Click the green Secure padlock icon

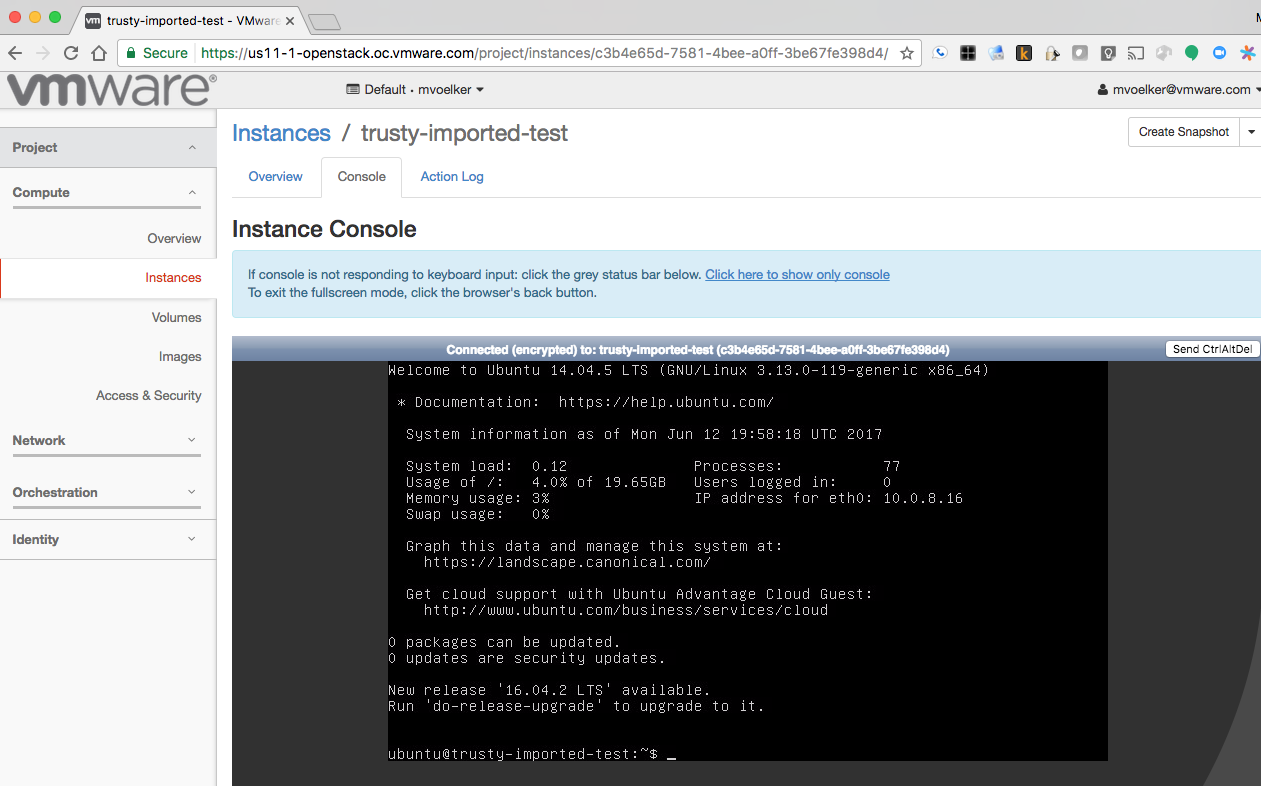[x=130, y=53]
